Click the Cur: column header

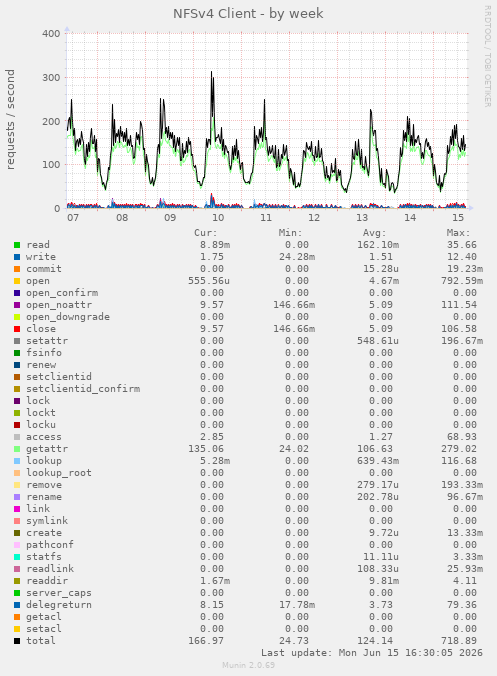[206, 233]
